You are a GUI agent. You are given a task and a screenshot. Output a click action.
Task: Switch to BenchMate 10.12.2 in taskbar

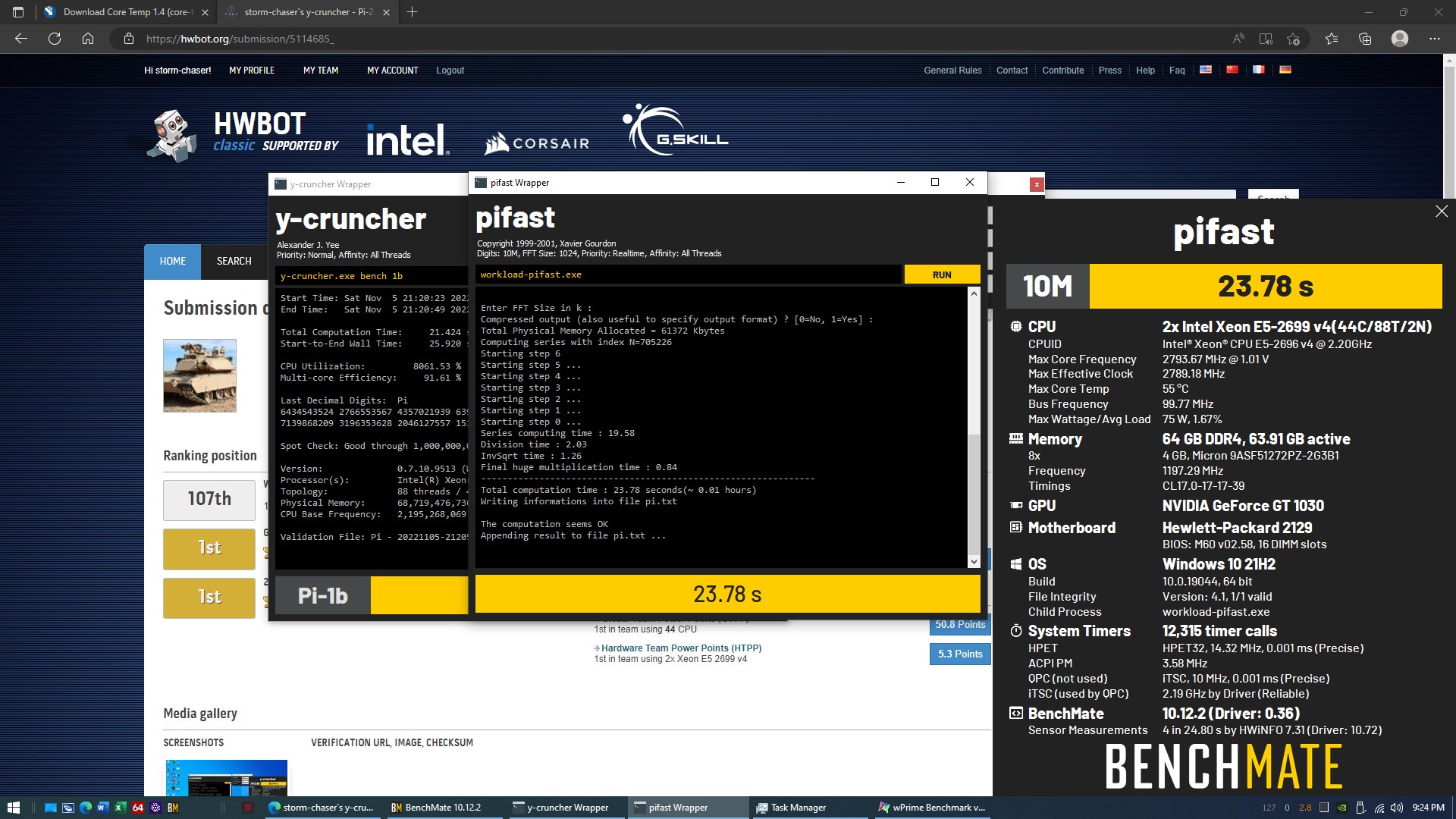tap(444, 808)
